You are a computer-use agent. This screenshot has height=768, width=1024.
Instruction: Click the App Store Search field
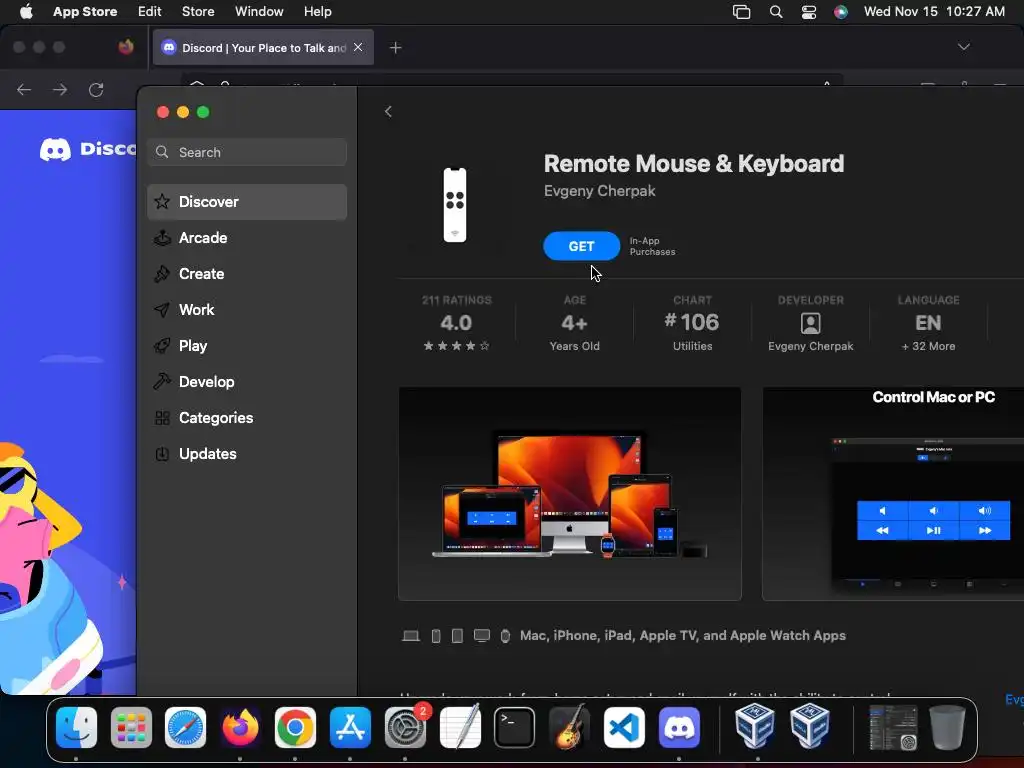click(x=247, y=152)
